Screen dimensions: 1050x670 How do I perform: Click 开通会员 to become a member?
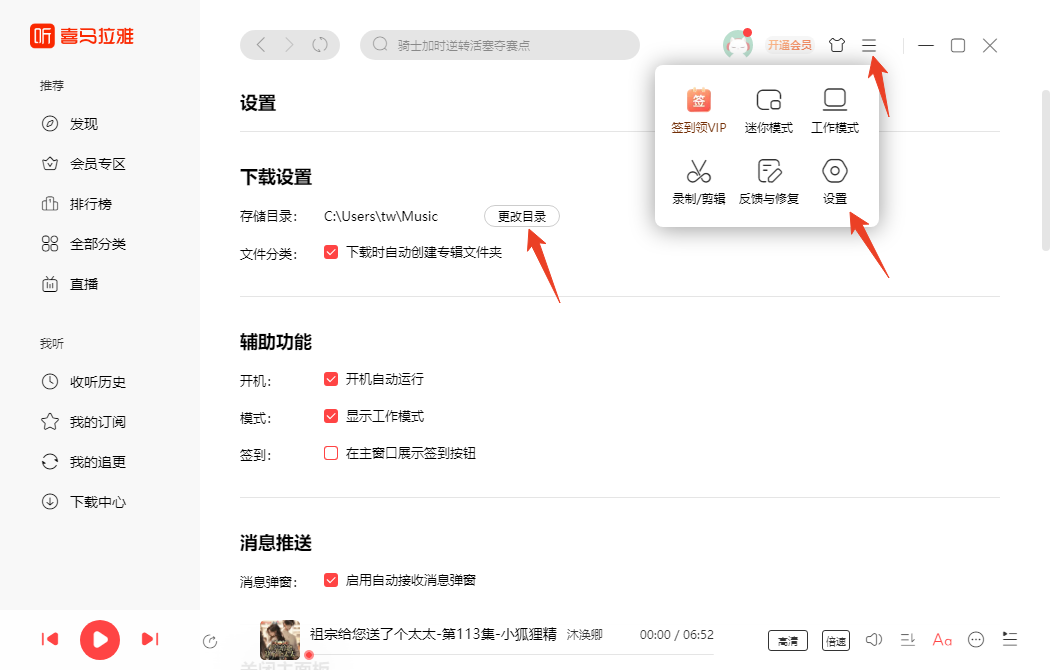pos(790,45)
